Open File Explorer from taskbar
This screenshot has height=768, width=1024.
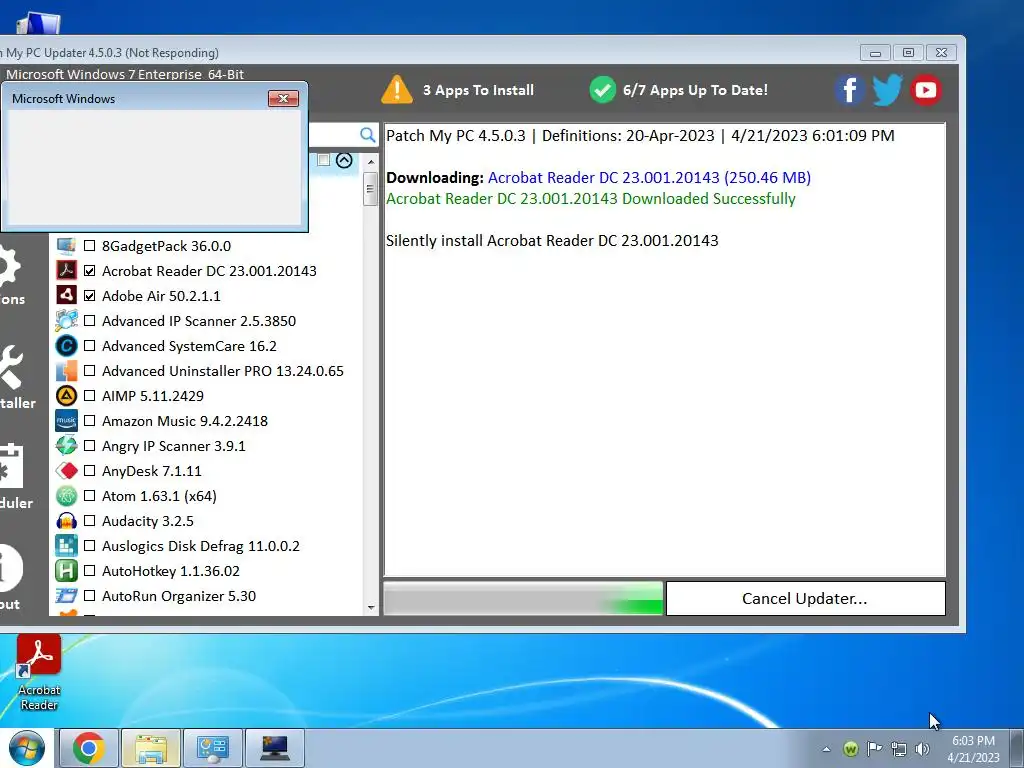151,748
